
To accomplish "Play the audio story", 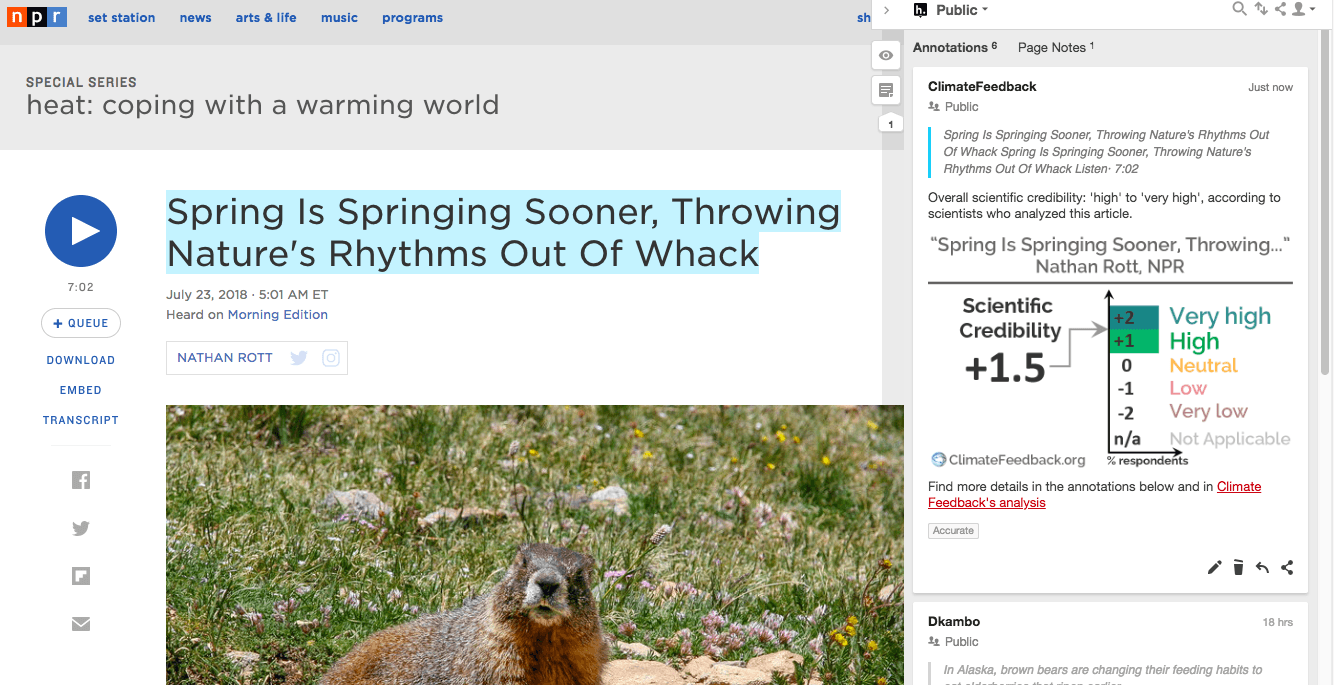I will [x=81, y=231].
